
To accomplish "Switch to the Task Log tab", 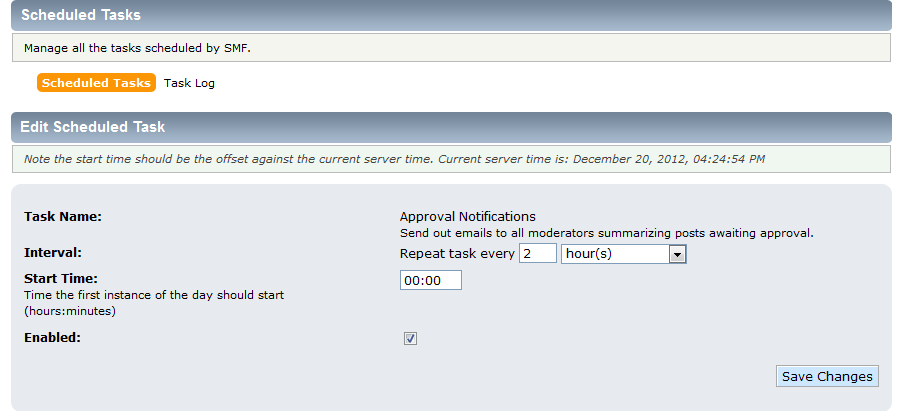I will tap(189, 83).
